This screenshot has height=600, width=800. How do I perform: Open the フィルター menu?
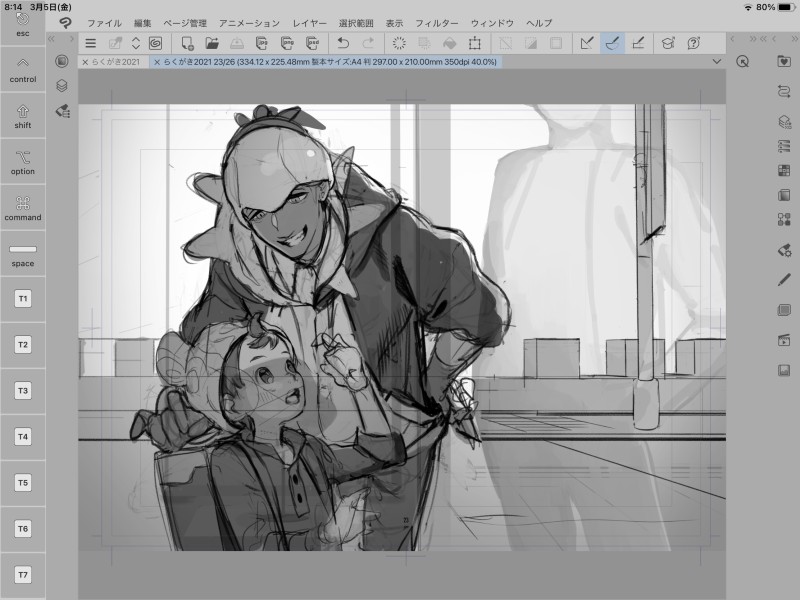point(436,23)
